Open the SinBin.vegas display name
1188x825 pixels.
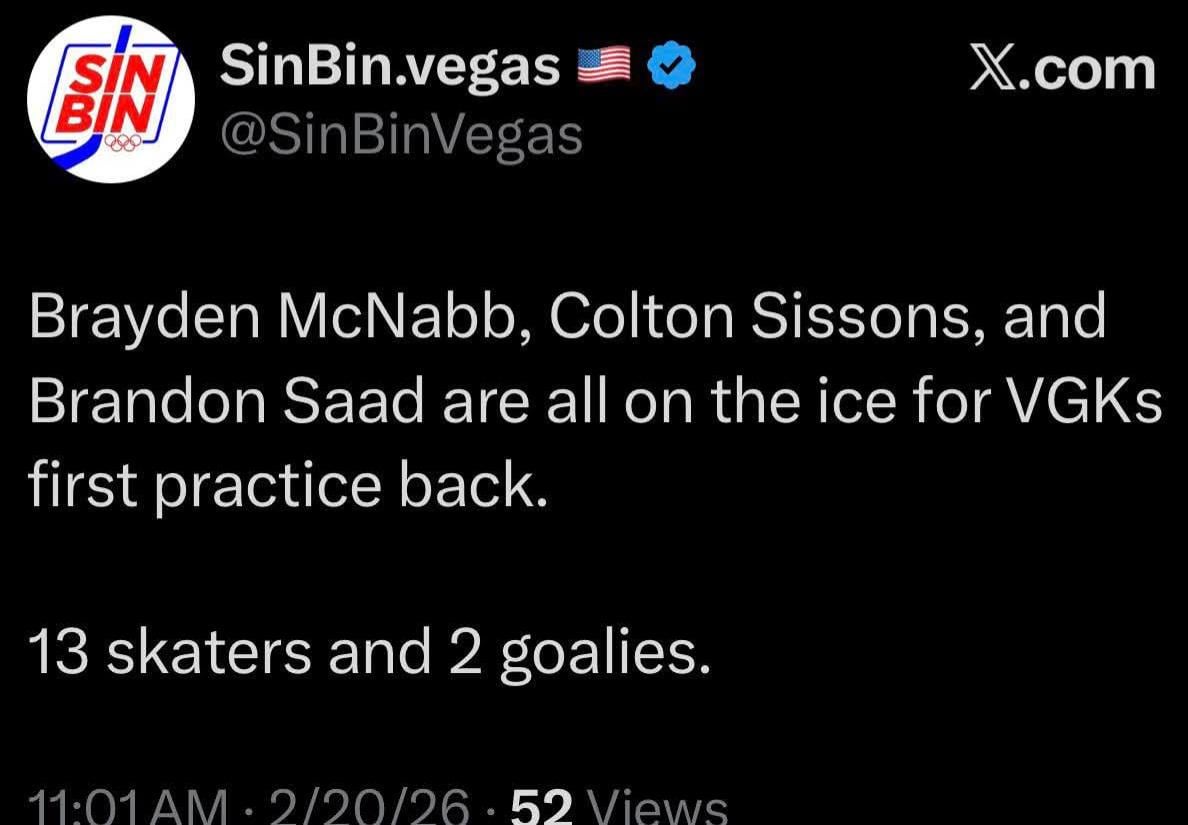[390, 67]
